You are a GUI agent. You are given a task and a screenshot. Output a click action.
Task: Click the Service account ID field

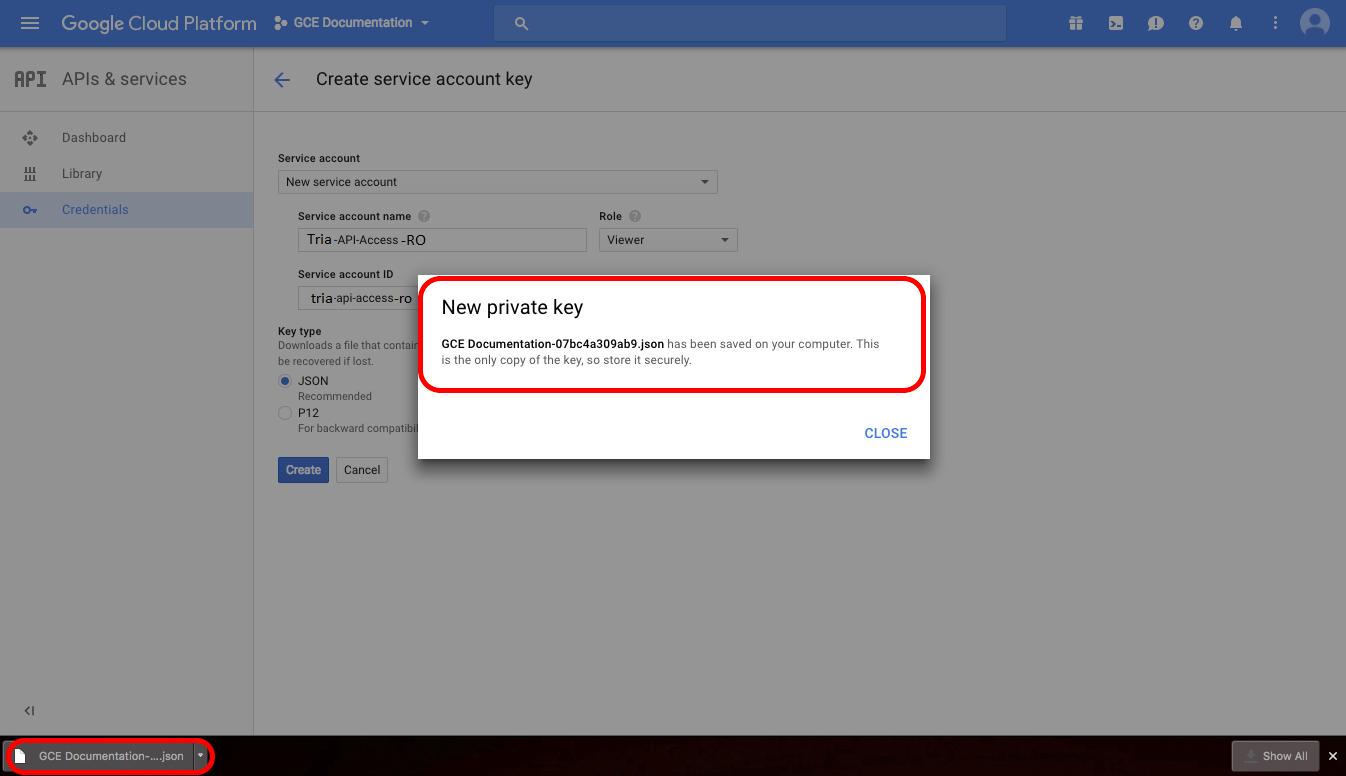tap(358, 298)
